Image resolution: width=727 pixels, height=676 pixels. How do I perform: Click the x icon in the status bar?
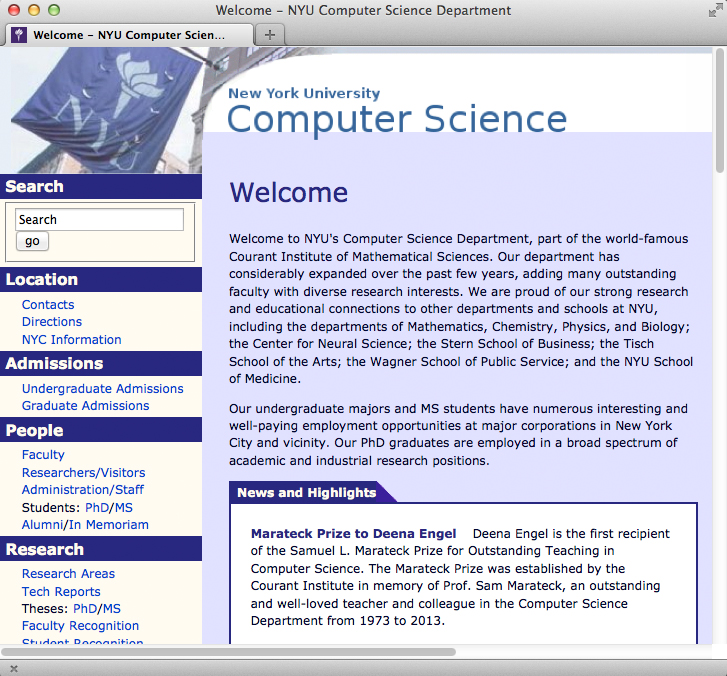(13, 667)
